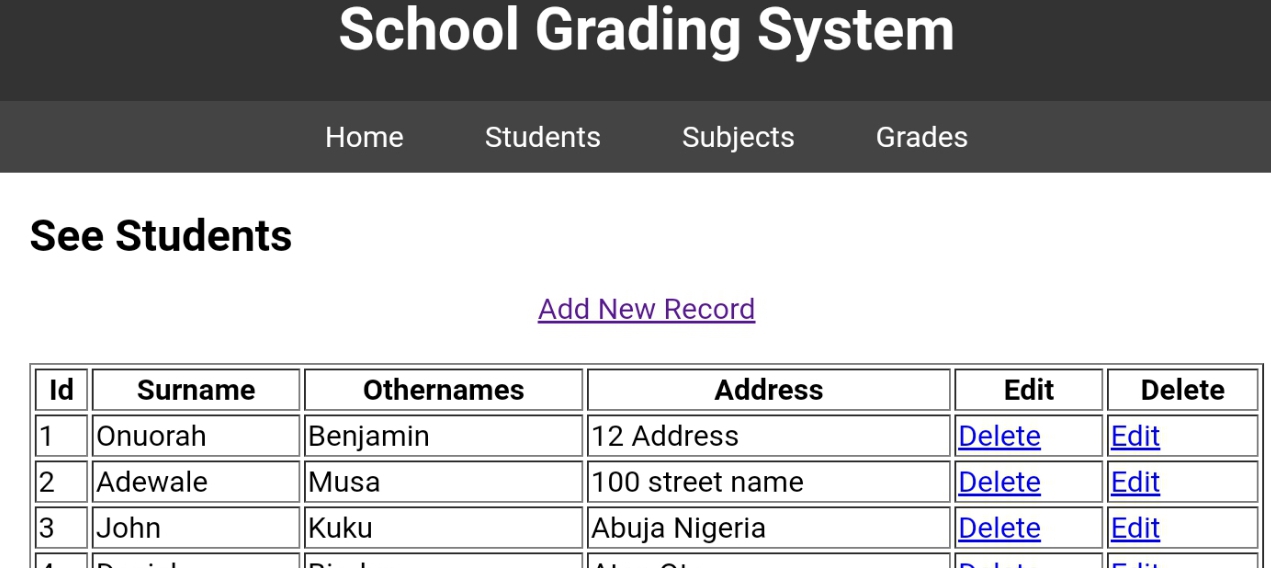Screen dimensions: 1271x568
Task: Click Delete link in Adewale's row
Action: 999,482
